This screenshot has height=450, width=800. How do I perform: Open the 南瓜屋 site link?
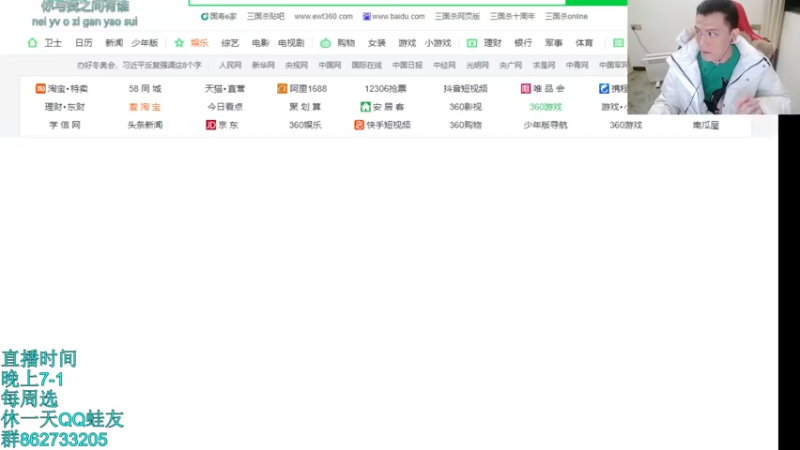point(706,125)
